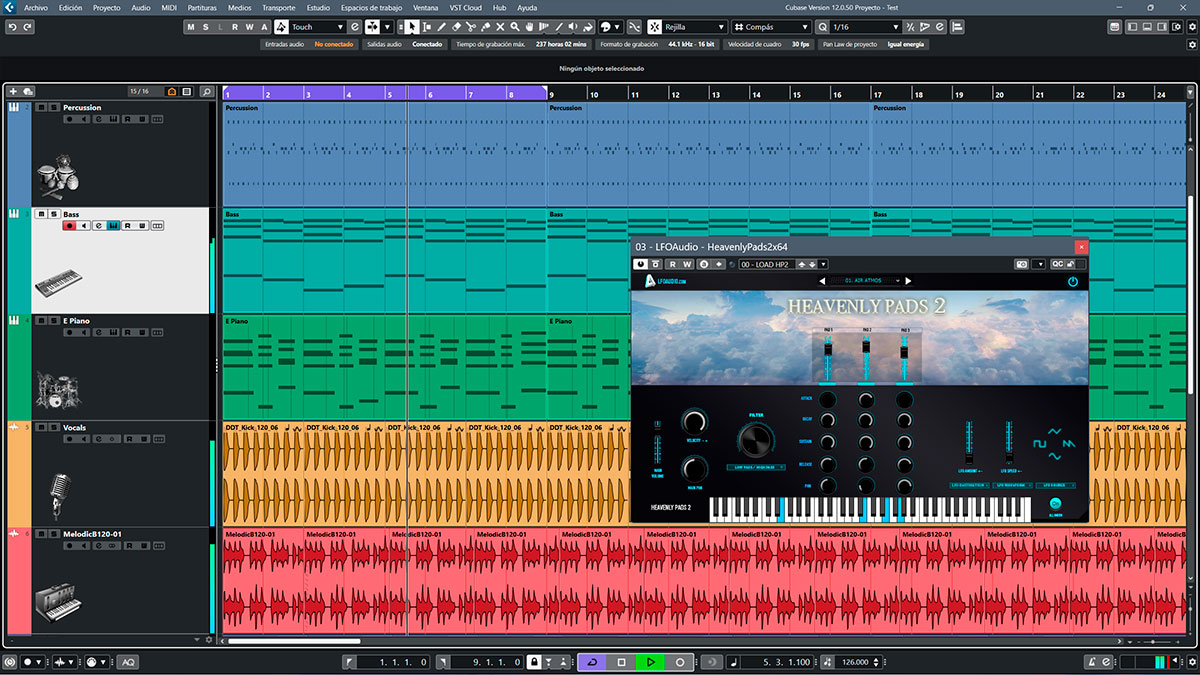The image size is (1200, 675).
Task: Solo the Bass track
Action: click(54, 214)
